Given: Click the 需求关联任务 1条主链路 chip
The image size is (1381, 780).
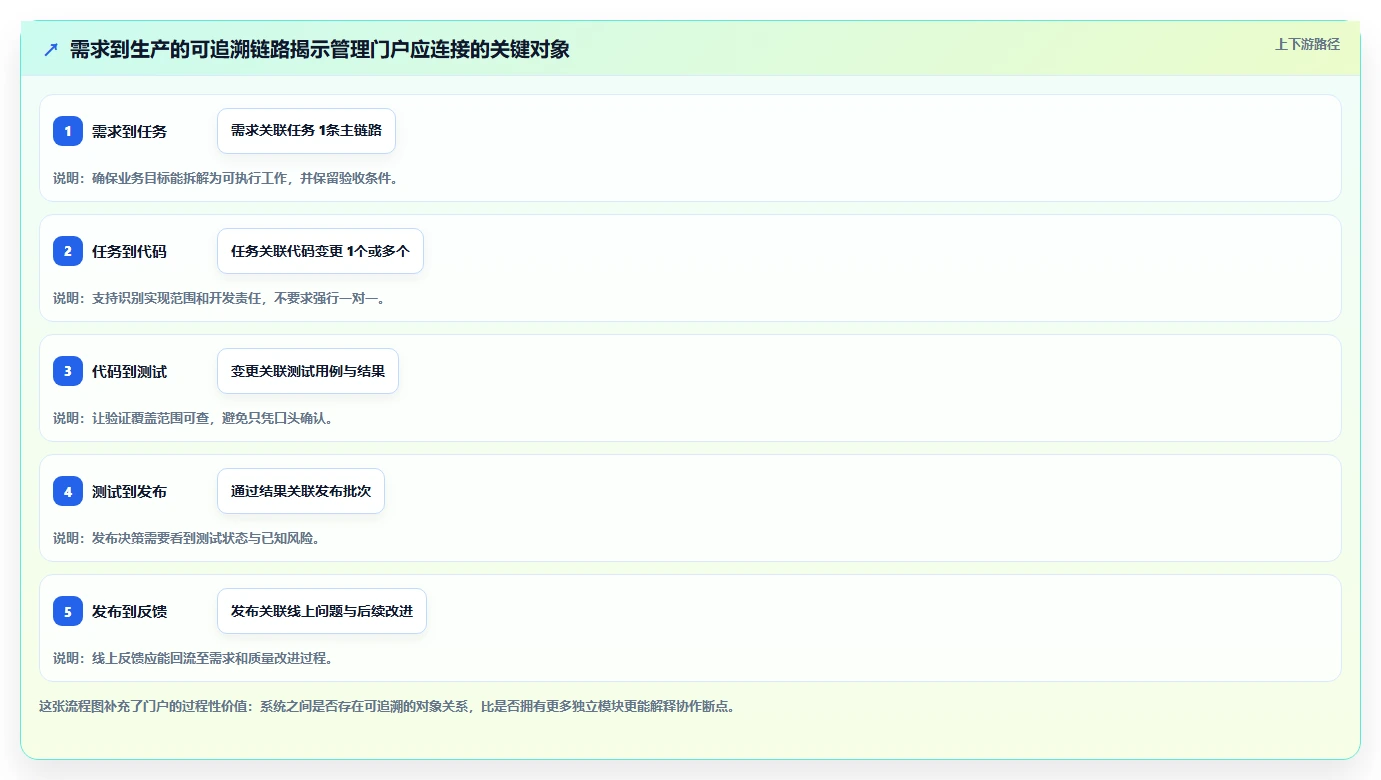Looking at the screenshot, I should [306, 131].
